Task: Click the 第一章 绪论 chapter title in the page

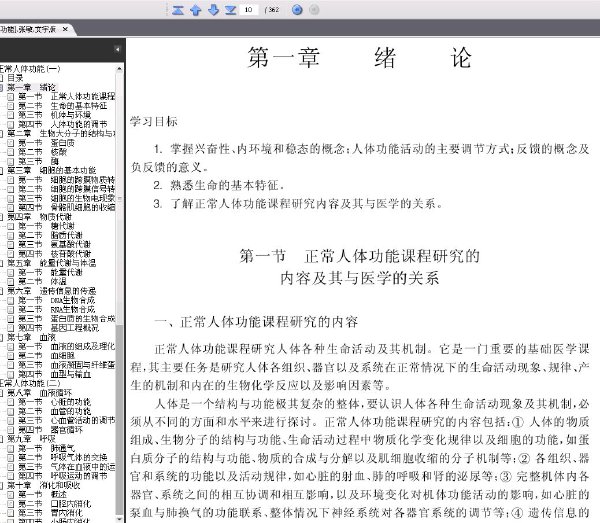Action: click(x=359, y=58)
